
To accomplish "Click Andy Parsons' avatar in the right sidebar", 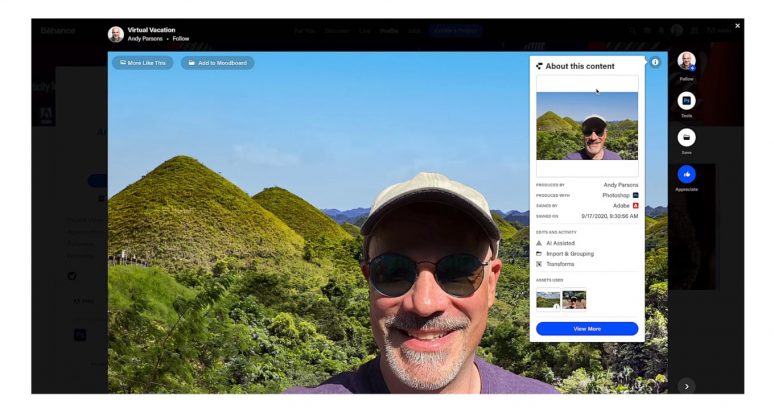I will pos(686,62).
